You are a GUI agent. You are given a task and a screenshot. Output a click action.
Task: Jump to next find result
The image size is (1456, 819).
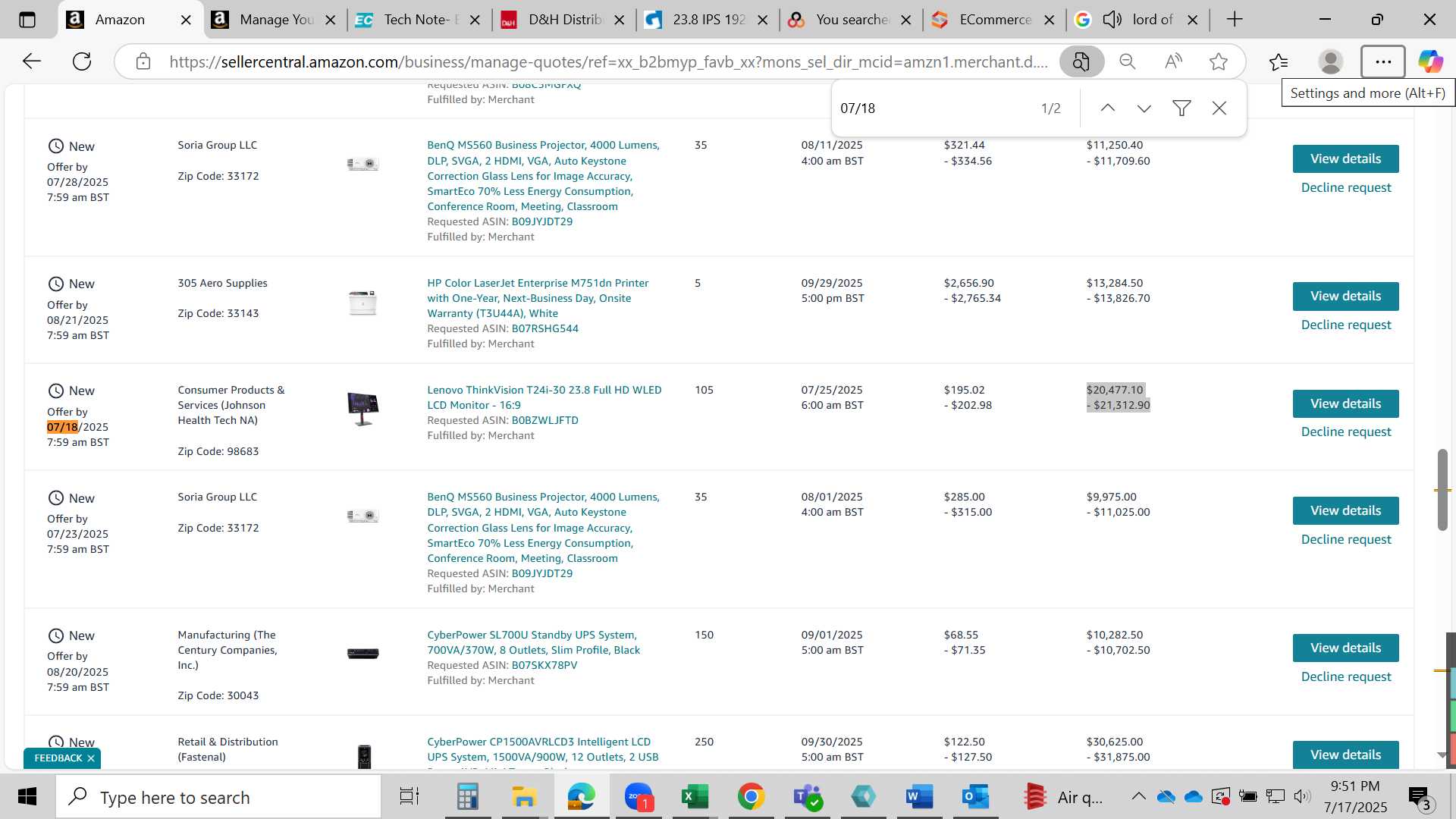[x=1144, y=108]
